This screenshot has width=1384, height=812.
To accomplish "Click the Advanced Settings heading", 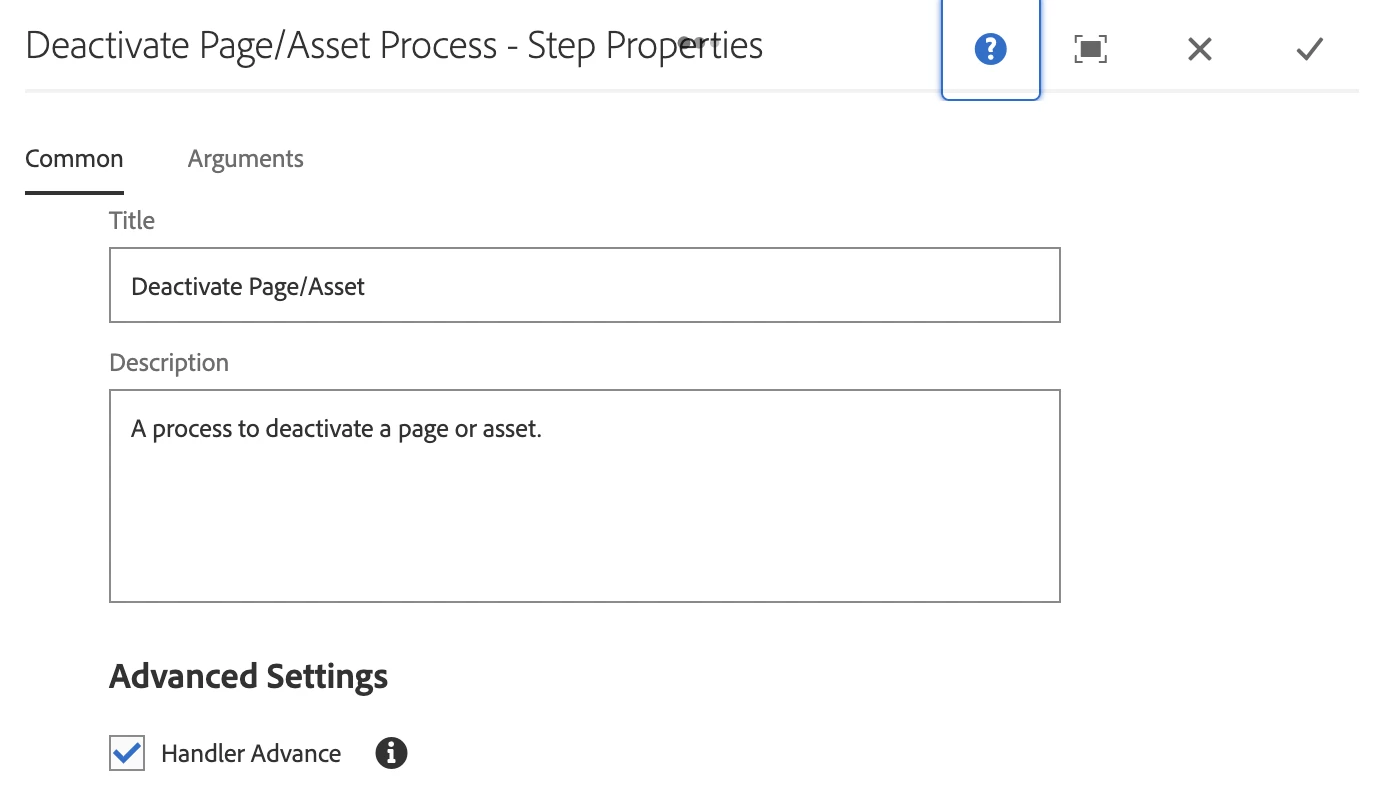I will click(248, 676).
